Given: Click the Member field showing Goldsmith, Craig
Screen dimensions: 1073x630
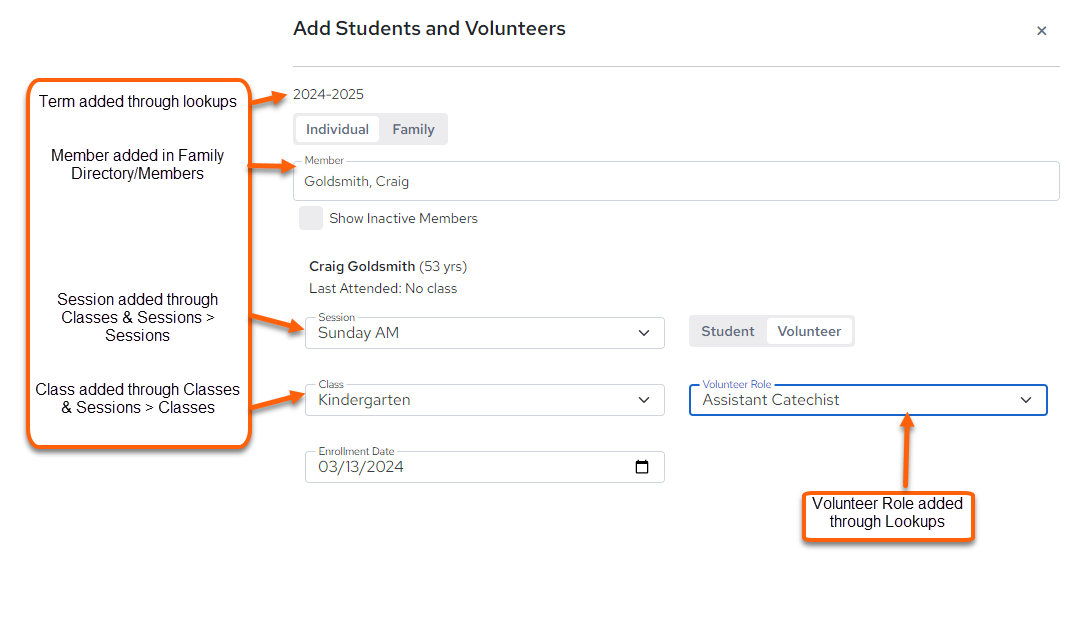Looking at the screenshot, I should click(675, 181).
